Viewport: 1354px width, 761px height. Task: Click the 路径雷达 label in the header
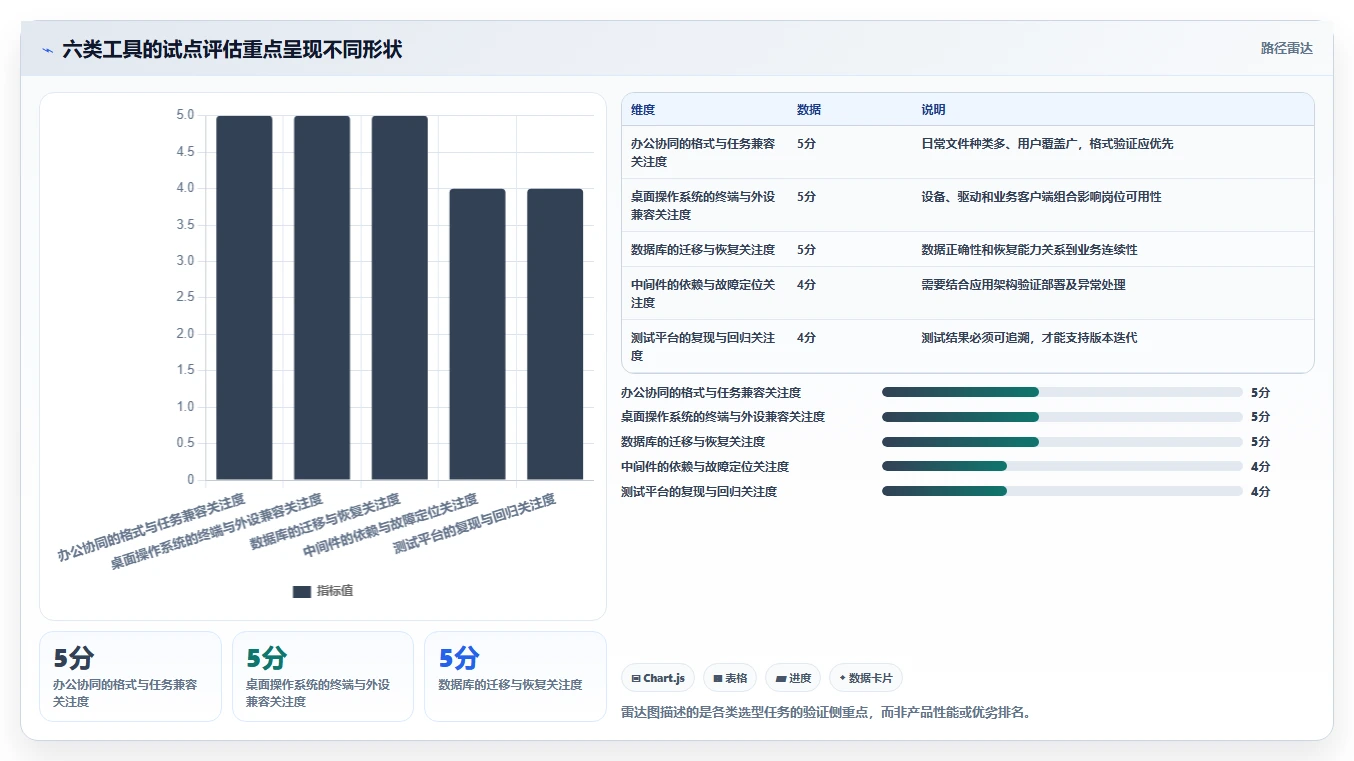tap(1286, 48)
